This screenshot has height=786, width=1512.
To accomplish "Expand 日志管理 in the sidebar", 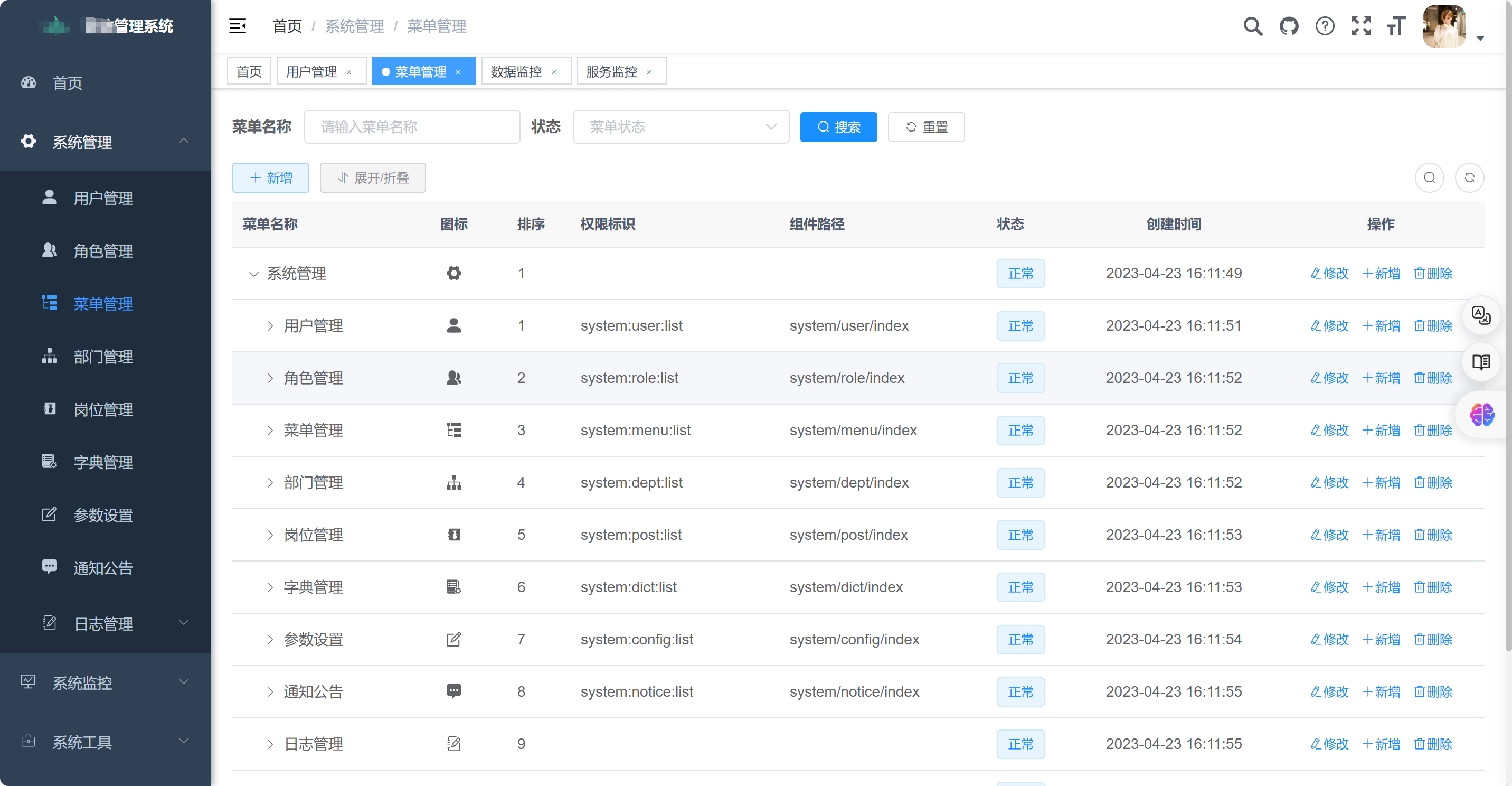I will (106, 623).
